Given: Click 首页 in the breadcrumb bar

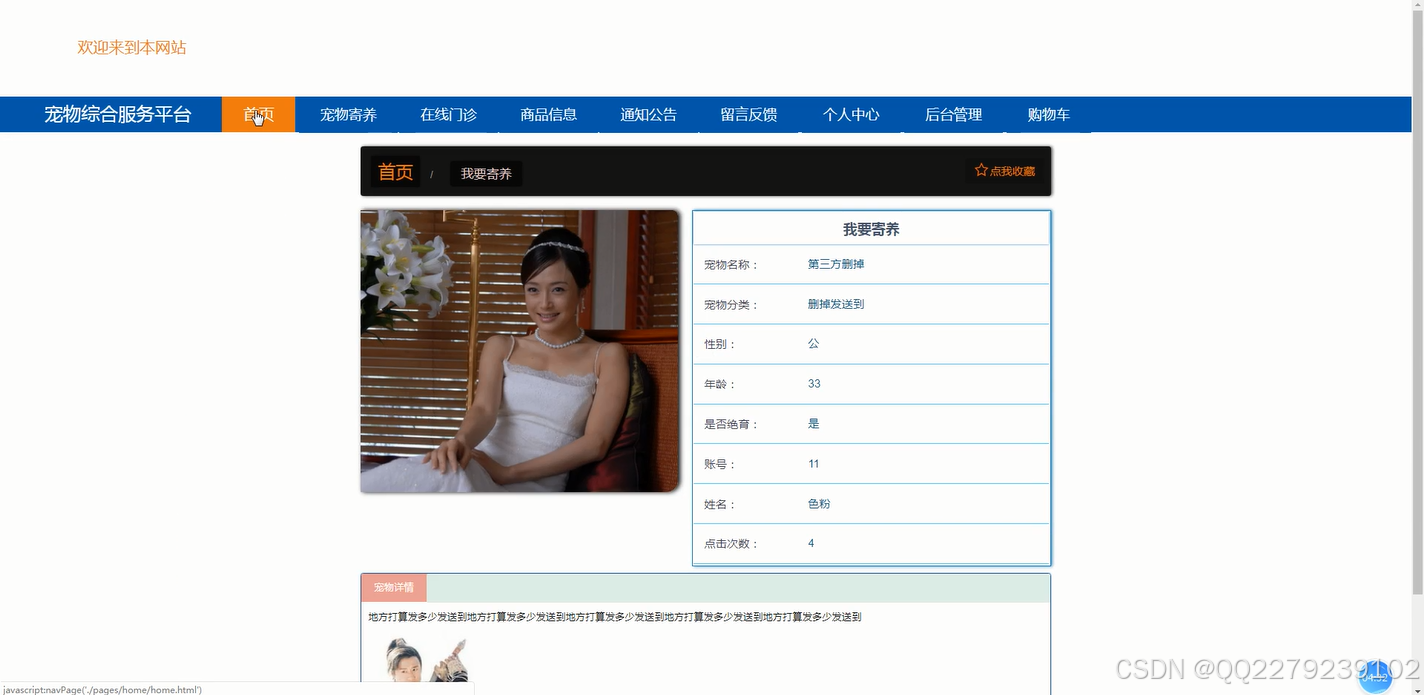Looking at the screenshot, I should (395, 172).
